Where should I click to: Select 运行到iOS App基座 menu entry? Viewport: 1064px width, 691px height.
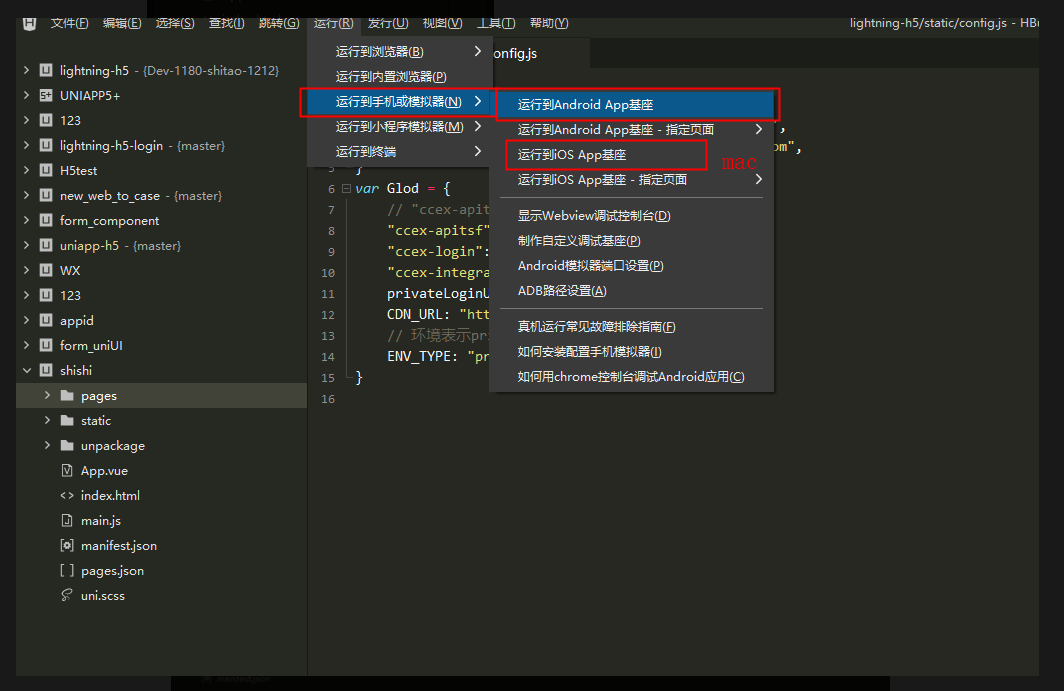click(x=572, y=155)
